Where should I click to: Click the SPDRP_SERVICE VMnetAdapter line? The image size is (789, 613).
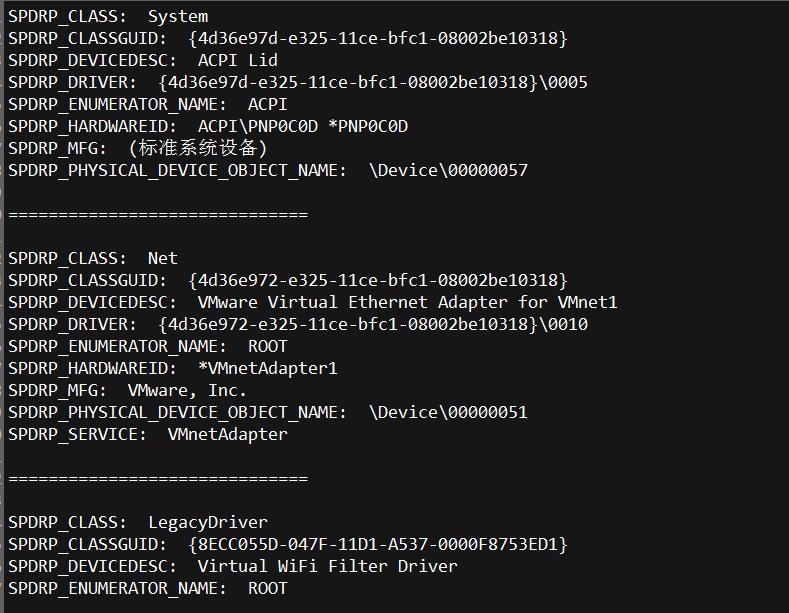click(148, 435)
